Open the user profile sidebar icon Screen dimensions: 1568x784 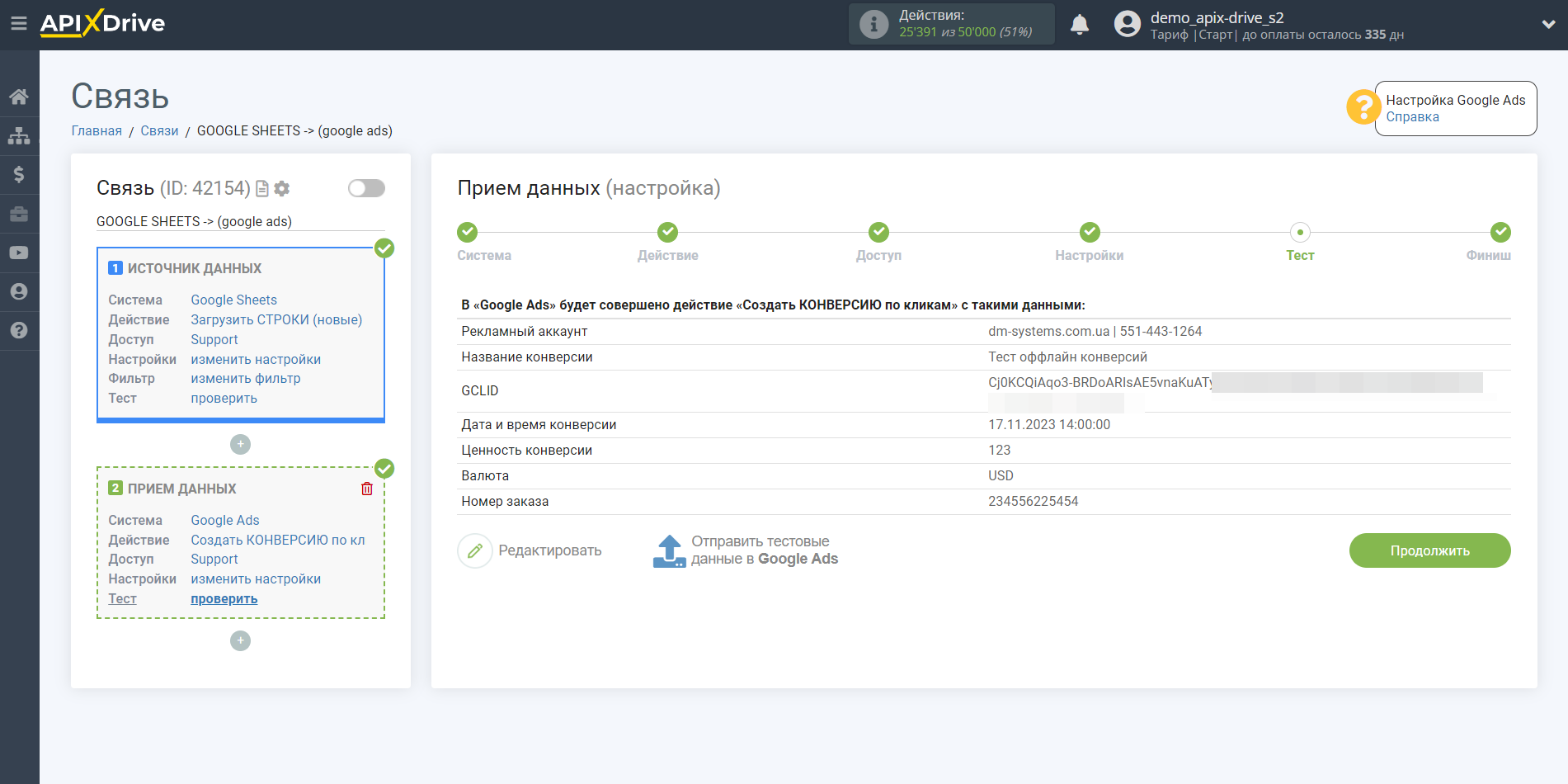[x=19, y=291]
